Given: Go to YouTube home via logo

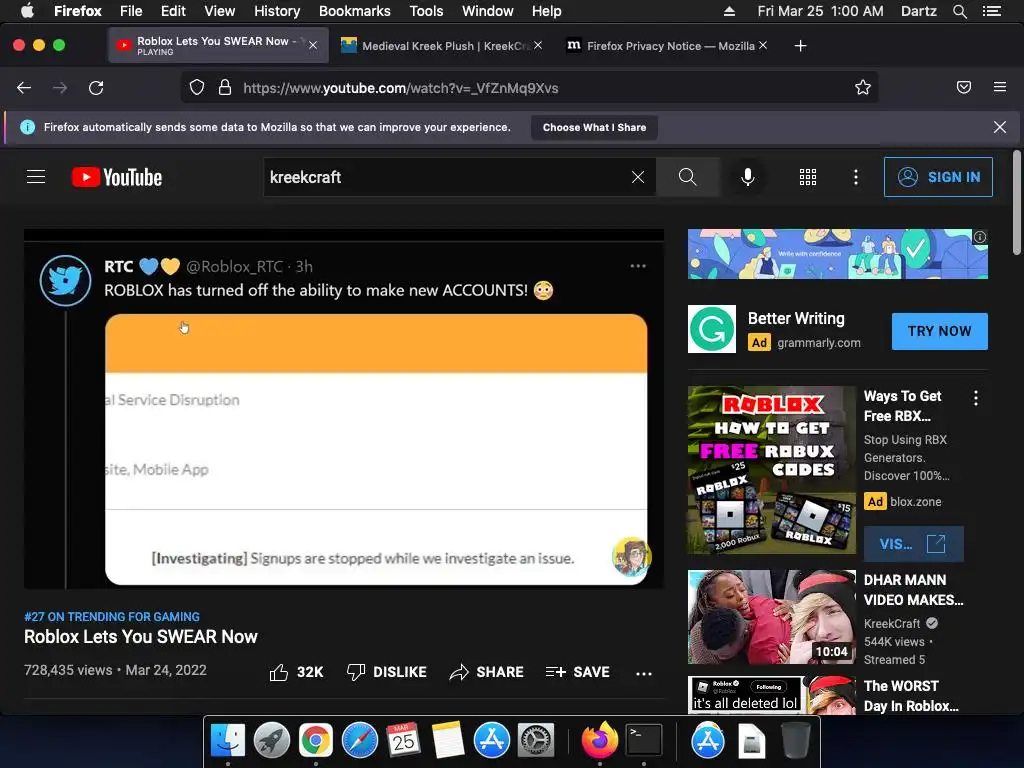Looking at the screenshot, I should click(x=117, y=177).
